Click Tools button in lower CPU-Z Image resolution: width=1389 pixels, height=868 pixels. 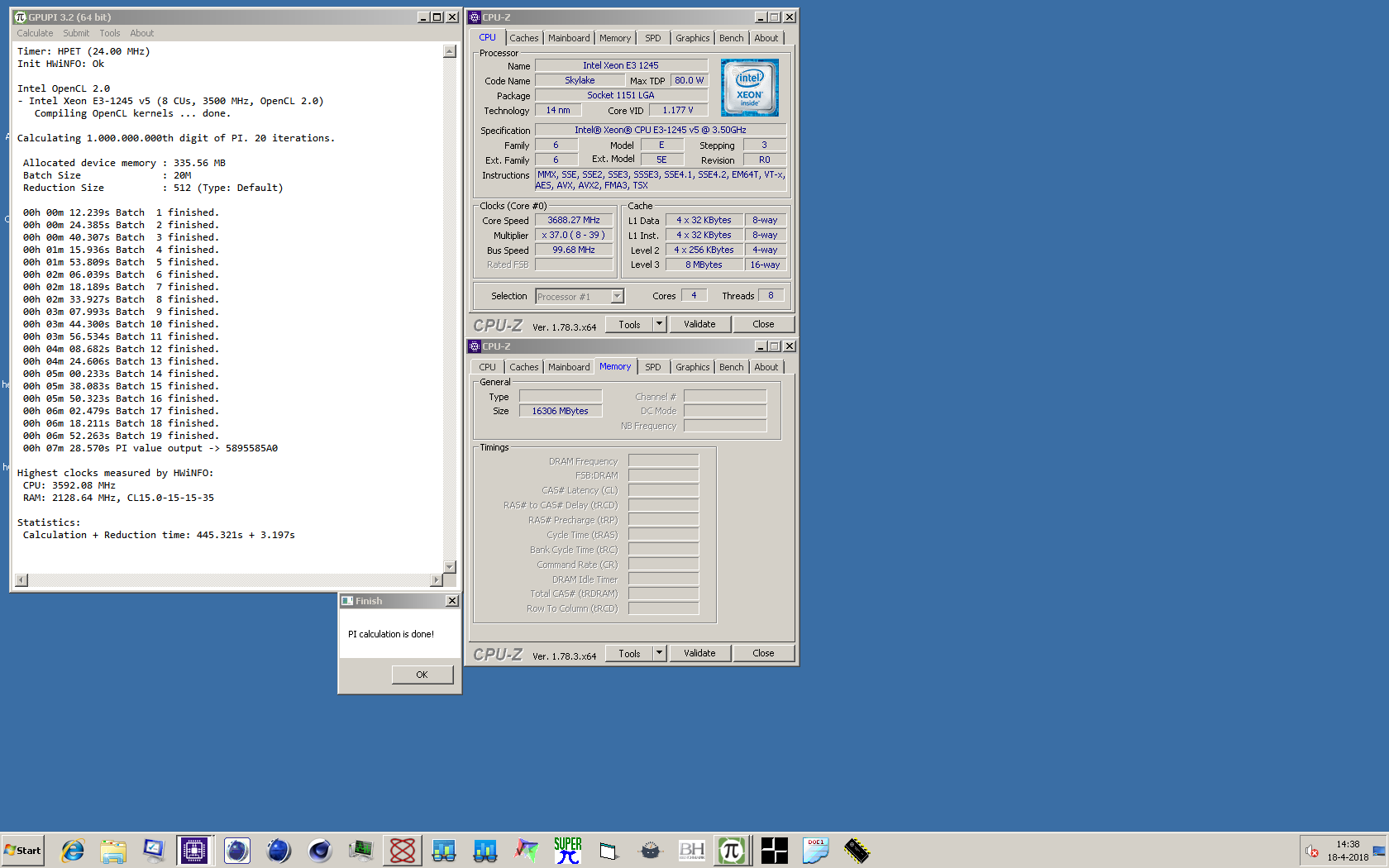point(630,653)
